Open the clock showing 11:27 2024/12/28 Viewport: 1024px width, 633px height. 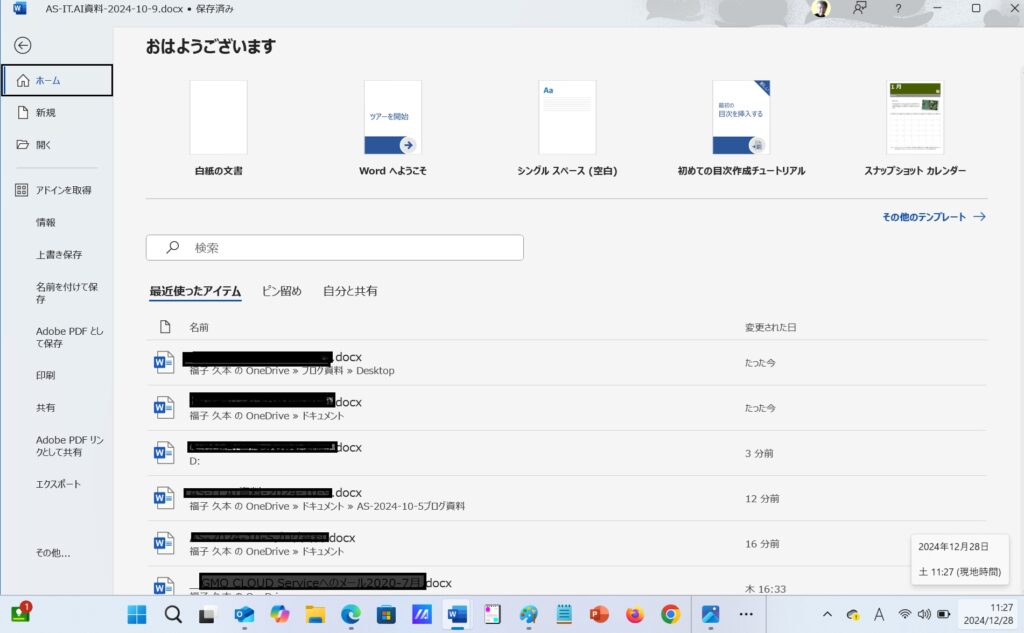[988, 614]
